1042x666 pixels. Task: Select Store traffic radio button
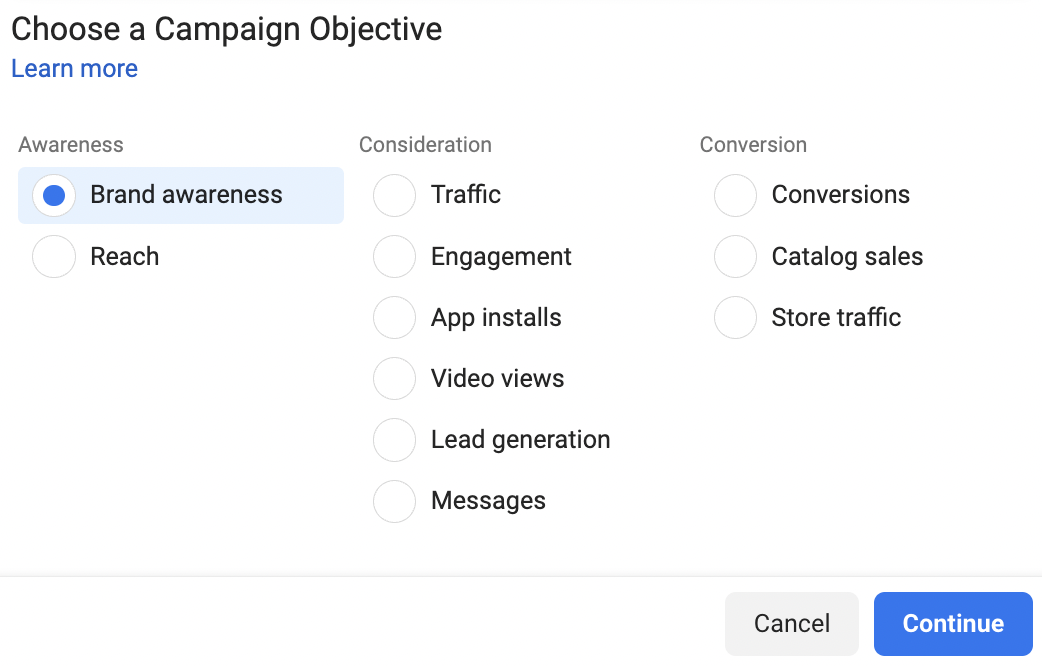[x=735, y=318]
